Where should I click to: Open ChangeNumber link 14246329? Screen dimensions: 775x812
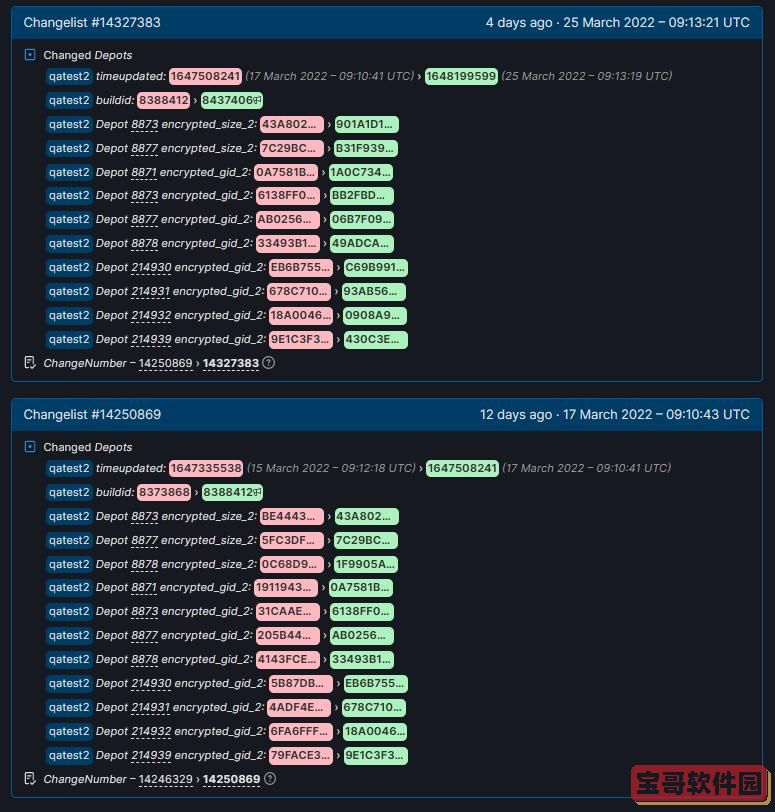click(x=166, y=779)
